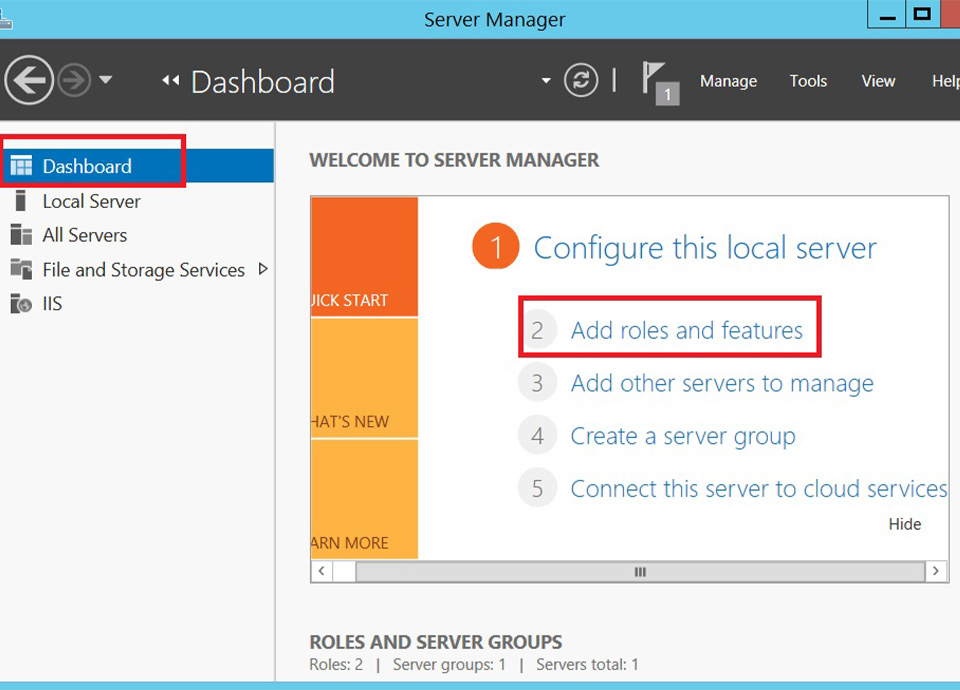Click Add roles and features
Viewport: 960px width, 690px height.
pyautogui.click(x=686, y=331)
